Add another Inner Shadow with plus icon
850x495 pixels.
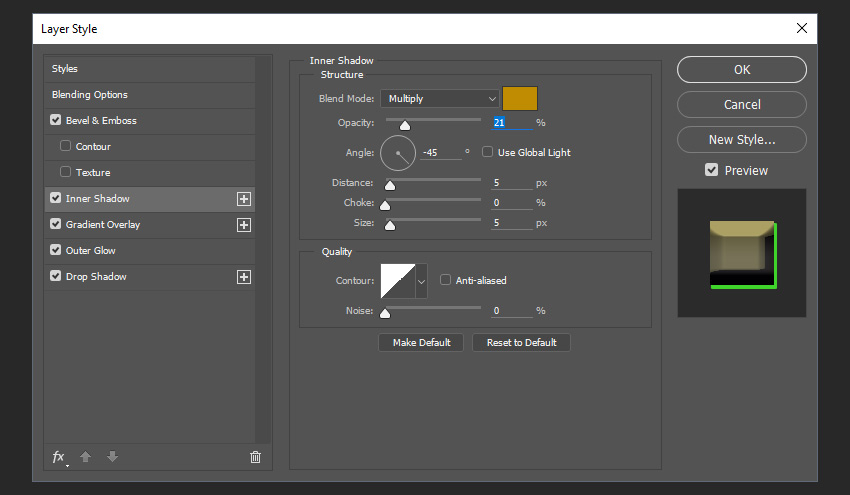click(243, 199)
